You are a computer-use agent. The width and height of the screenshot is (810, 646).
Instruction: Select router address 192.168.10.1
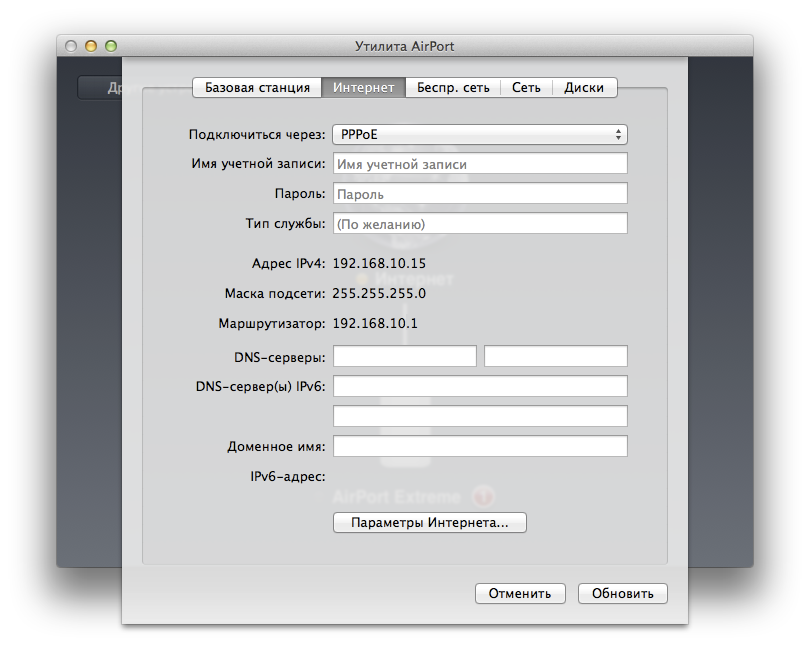click(x=375, y=323)
